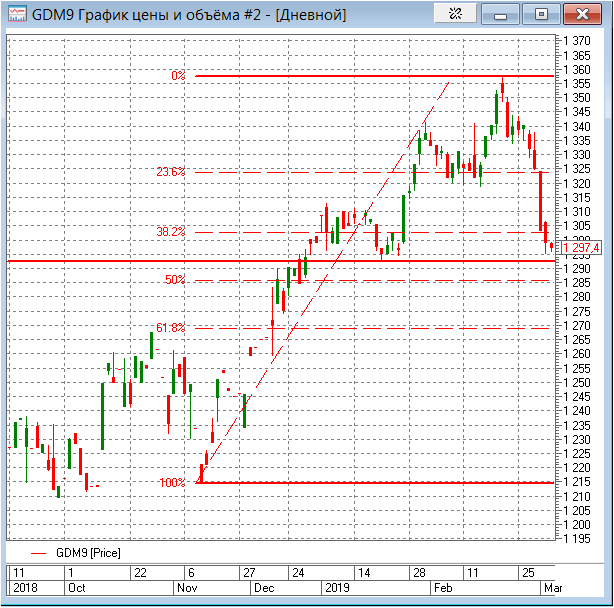Click the 2019 year label on time axis
The height and width of the screenshot is (608, 614).
pyautogui.click(x=335, y=588)
